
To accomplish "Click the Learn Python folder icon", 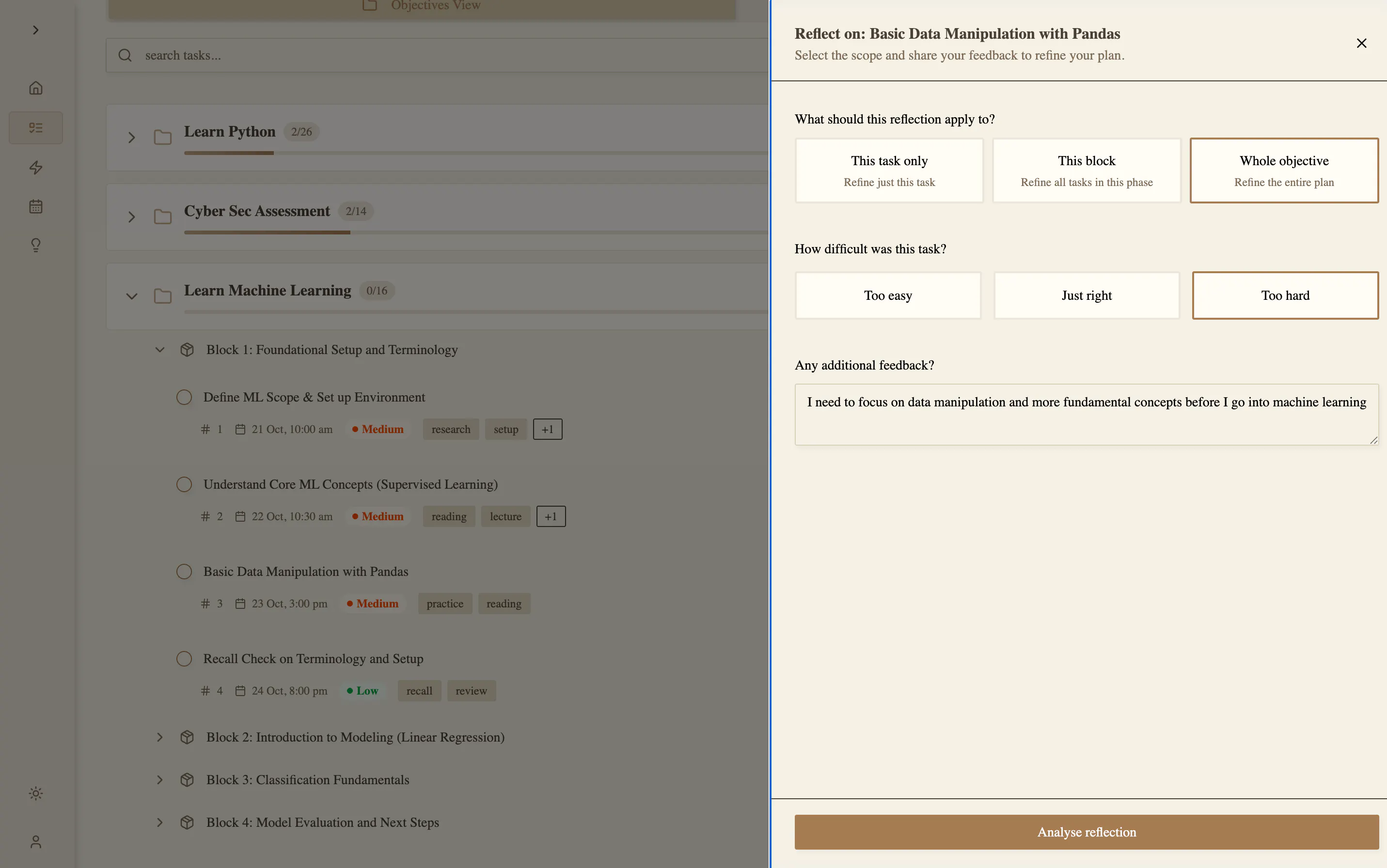I will coord(162,137).
